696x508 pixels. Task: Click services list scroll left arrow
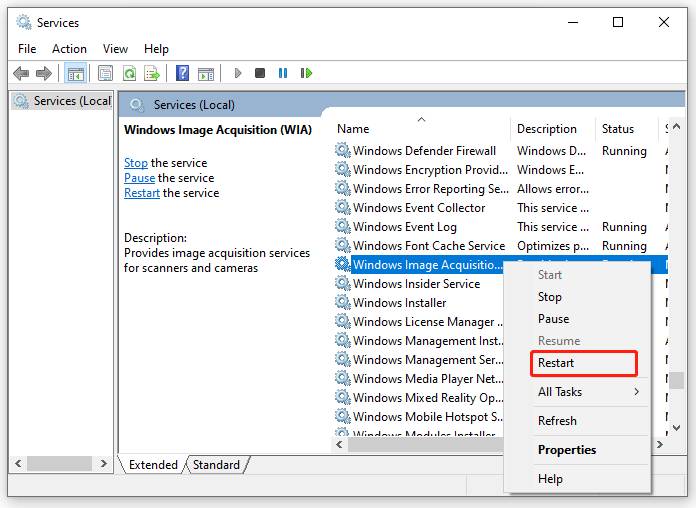(340, 444)
